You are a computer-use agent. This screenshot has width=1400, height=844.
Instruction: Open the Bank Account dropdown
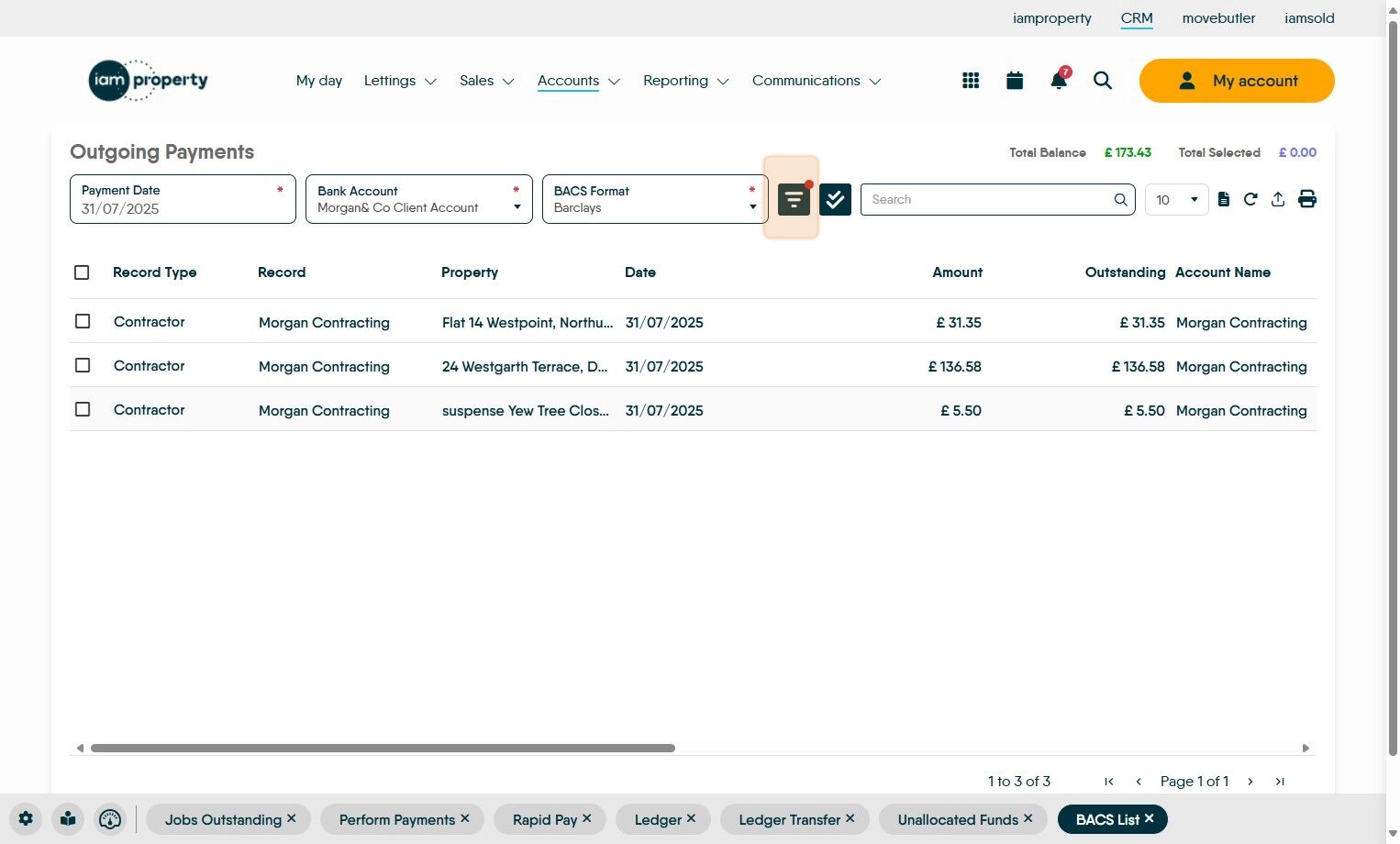(x=419, y=199)
